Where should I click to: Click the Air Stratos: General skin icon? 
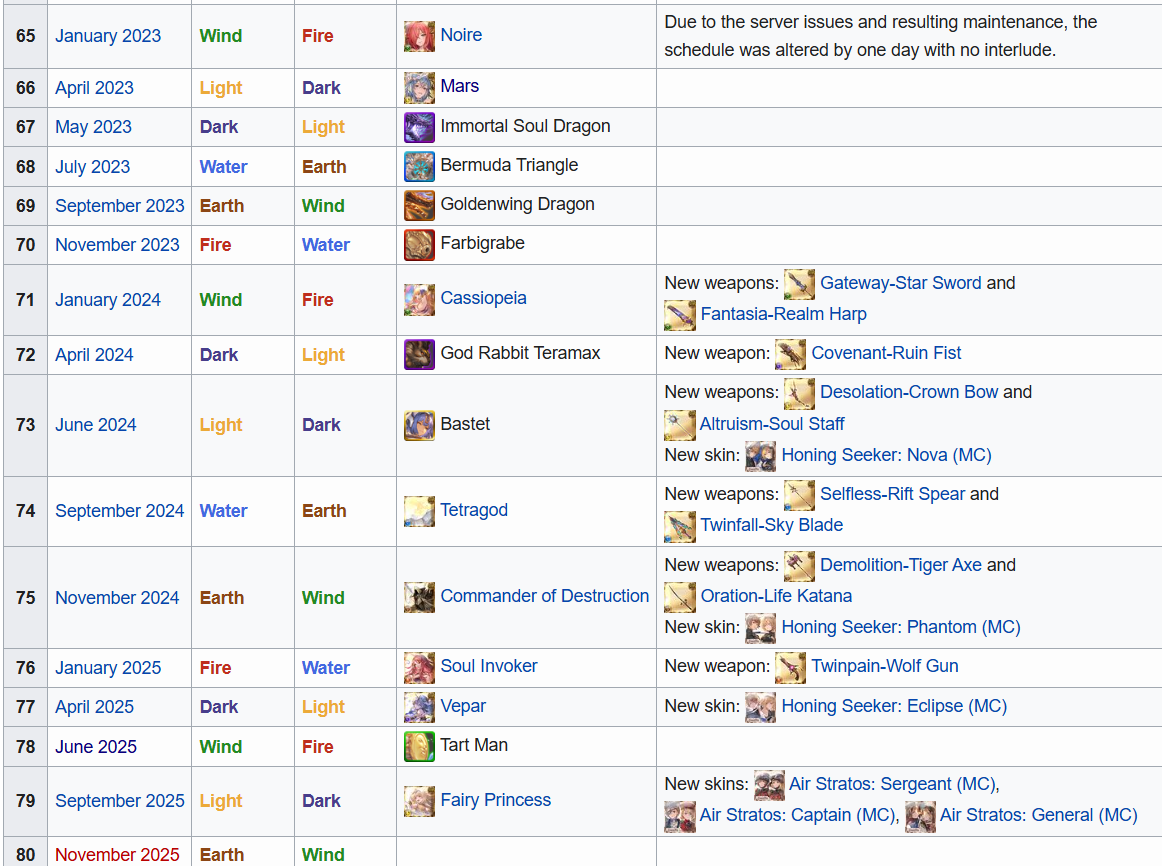tap(920, 817)
